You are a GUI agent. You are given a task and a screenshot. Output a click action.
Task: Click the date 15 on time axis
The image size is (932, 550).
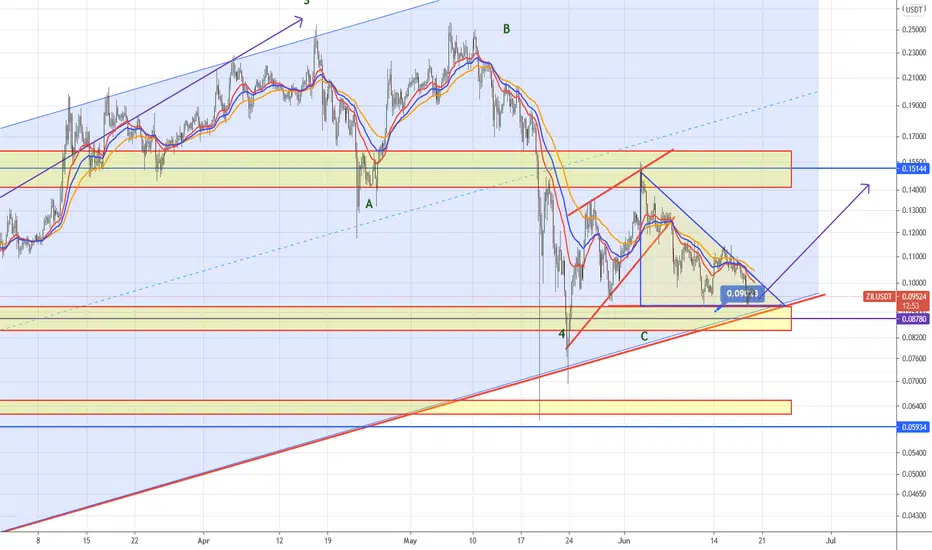tap(86, 541)
